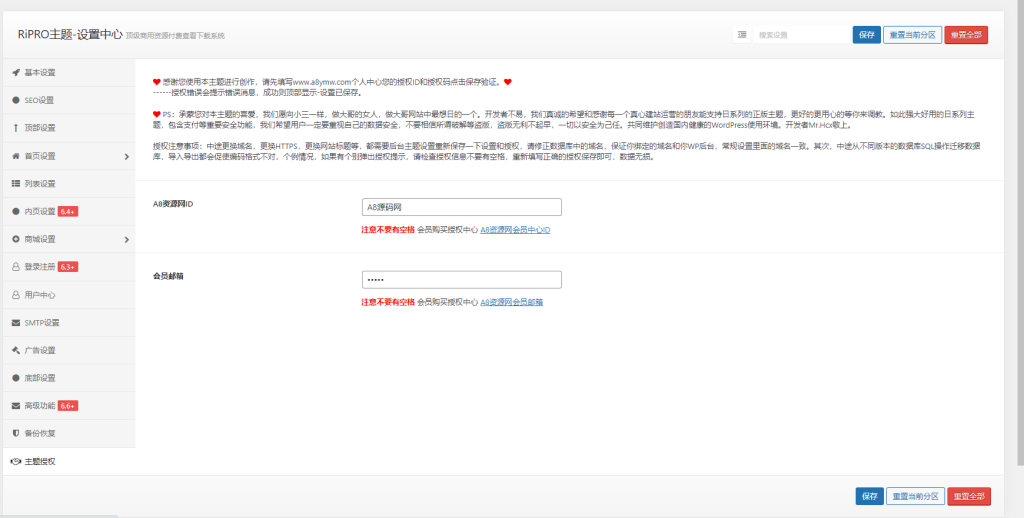Viewport: 1024px width, 518px height.
Task: Open 广告设置 via its gavel icon
Action: (16, 350)
